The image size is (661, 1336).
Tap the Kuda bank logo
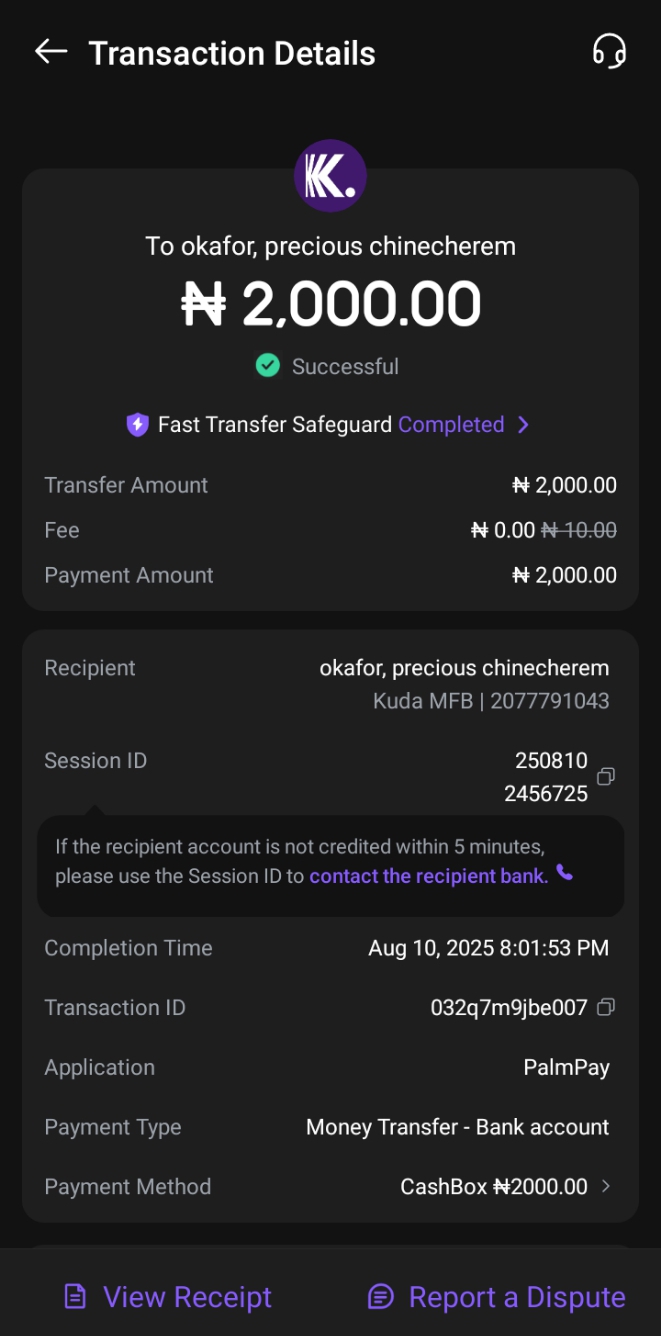pyautogui.click(x=330, y=176)
